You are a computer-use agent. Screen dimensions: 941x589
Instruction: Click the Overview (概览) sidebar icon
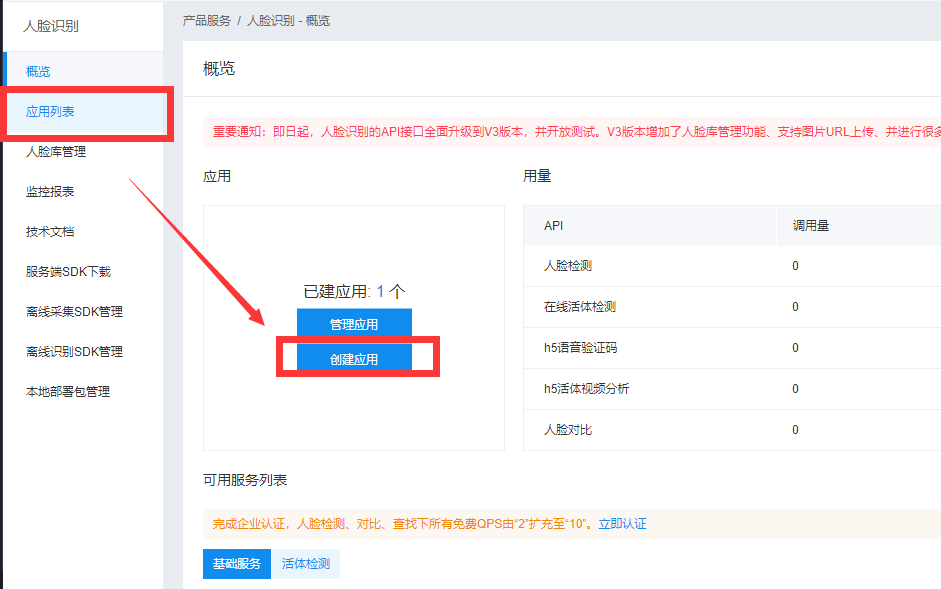tap(38, 70)
